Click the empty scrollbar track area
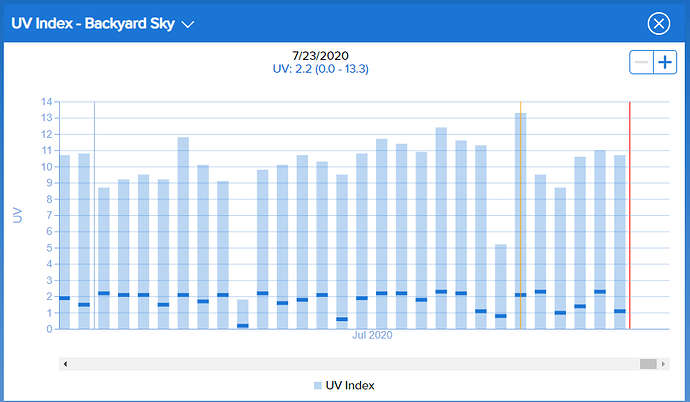This screenshot has width=690, height=402. point(355,364)
